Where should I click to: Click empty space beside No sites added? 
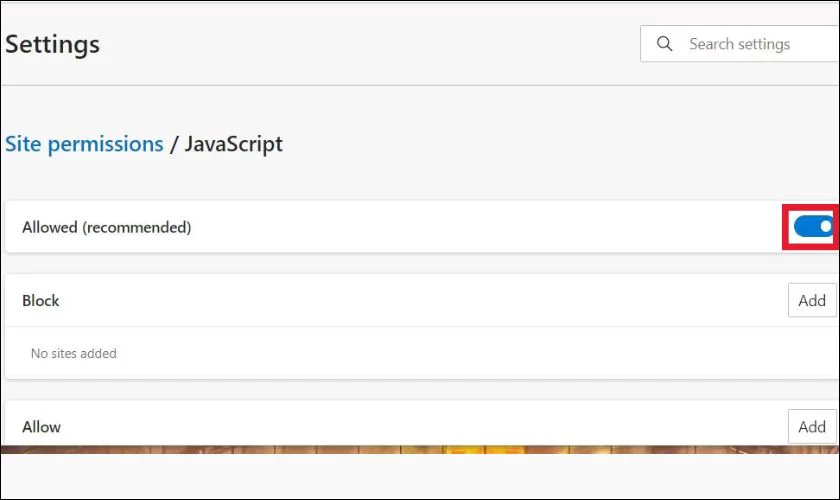455,353
